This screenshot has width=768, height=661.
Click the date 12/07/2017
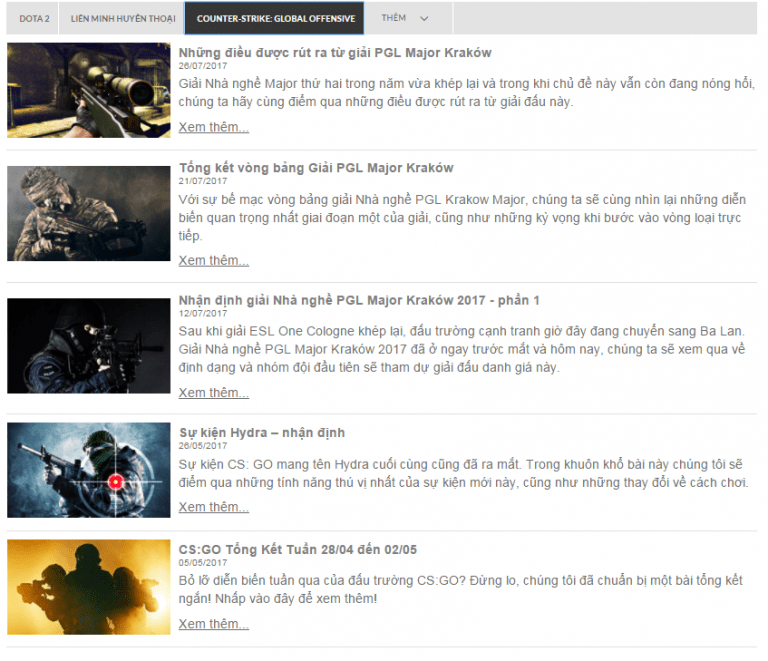(x=203, y=313)
